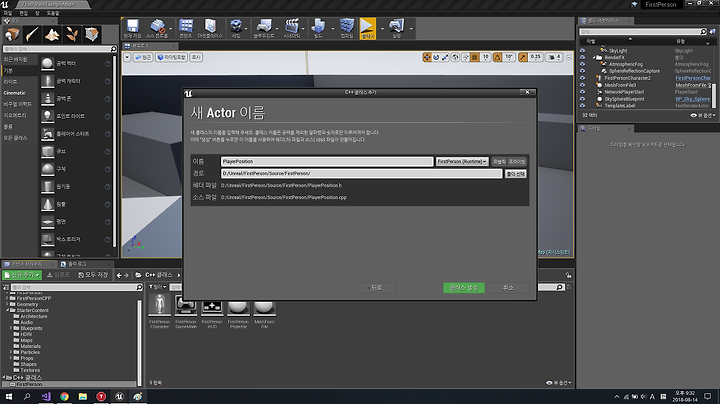Open the Play options dropdown arrow
The height and width of the screenshot is (404, 720).
[382, 29]
